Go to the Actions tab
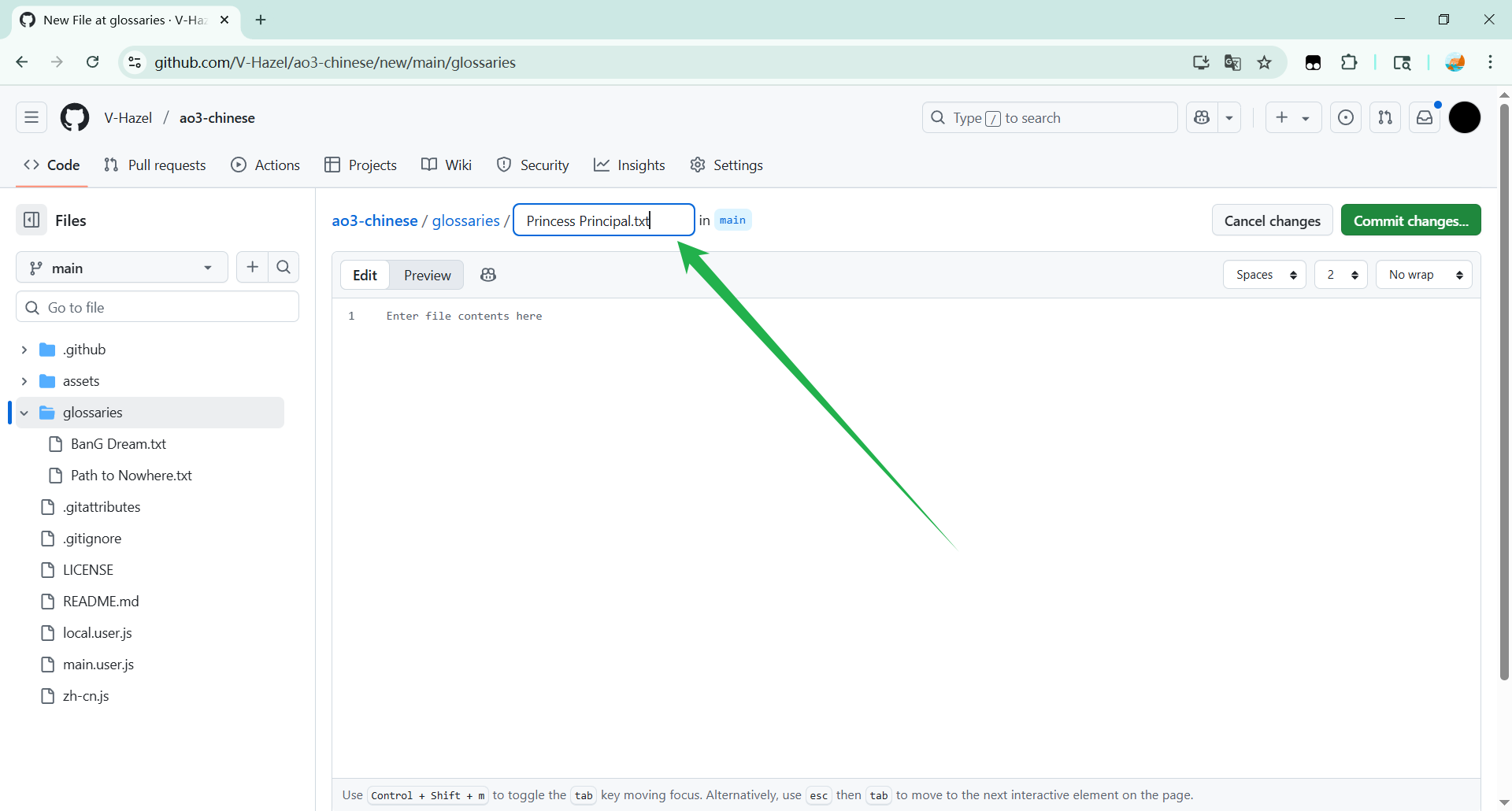This screenshot has width=1512, height=811. click(265, 165)
